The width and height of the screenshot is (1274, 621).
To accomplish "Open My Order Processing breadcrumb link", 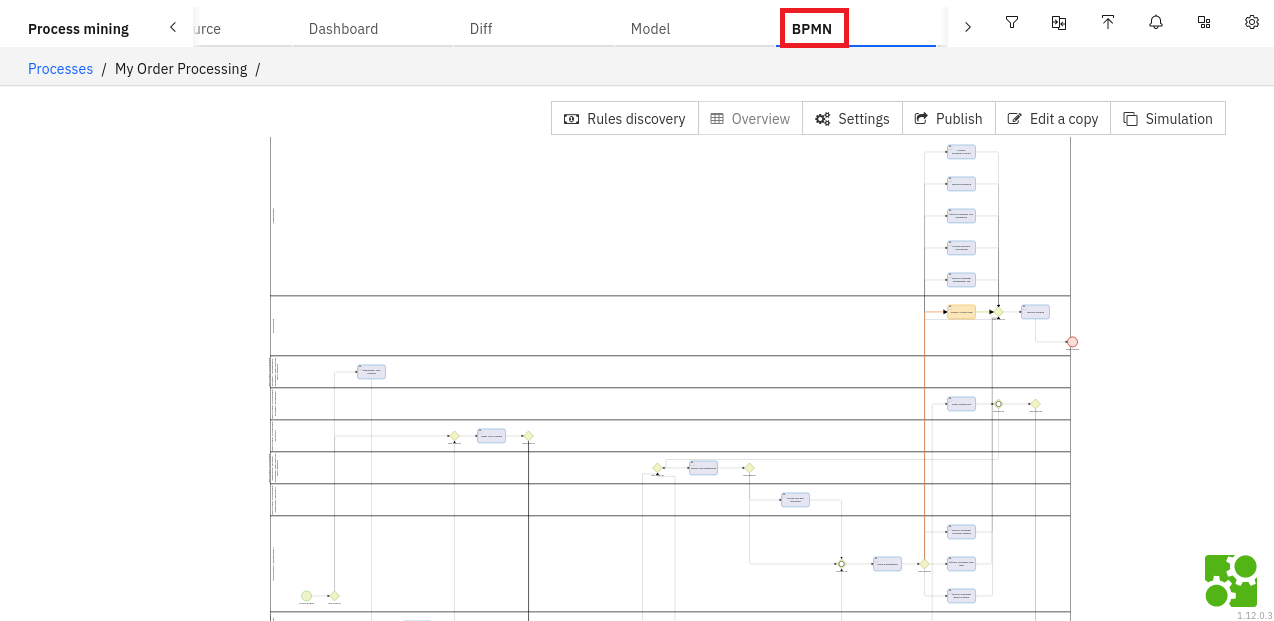I will click(181, 68).
